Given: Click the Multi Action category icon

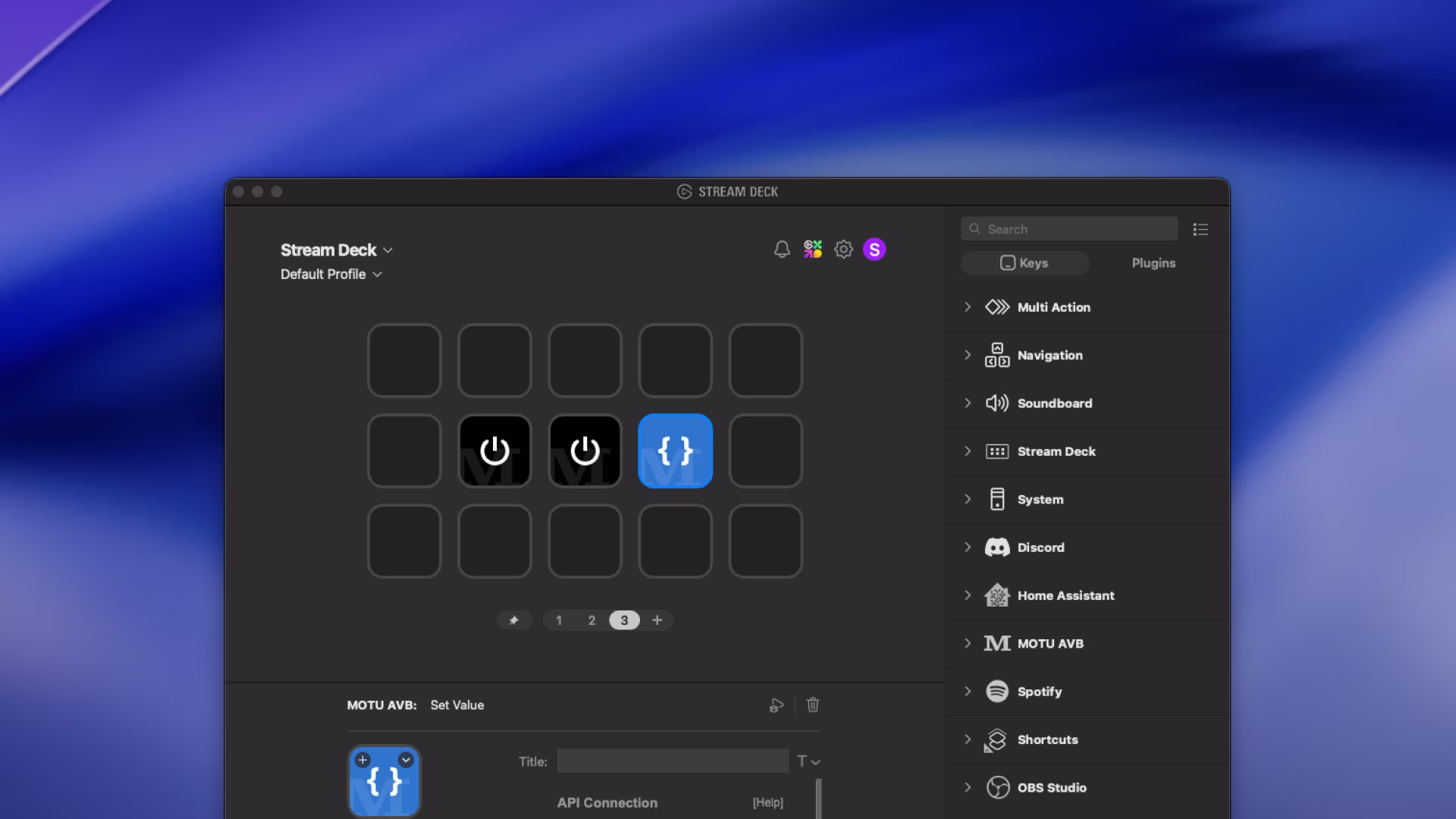Looking at the screenshot, I should (997, 307).
